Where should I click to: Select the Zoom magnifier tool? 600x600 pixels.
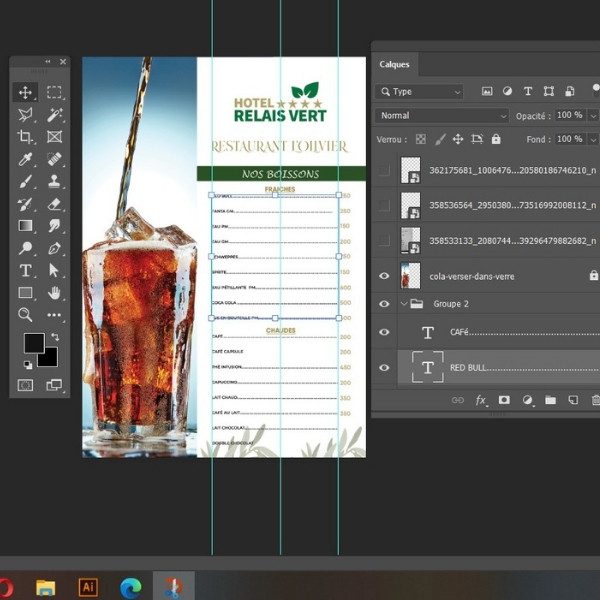[26, 314]
